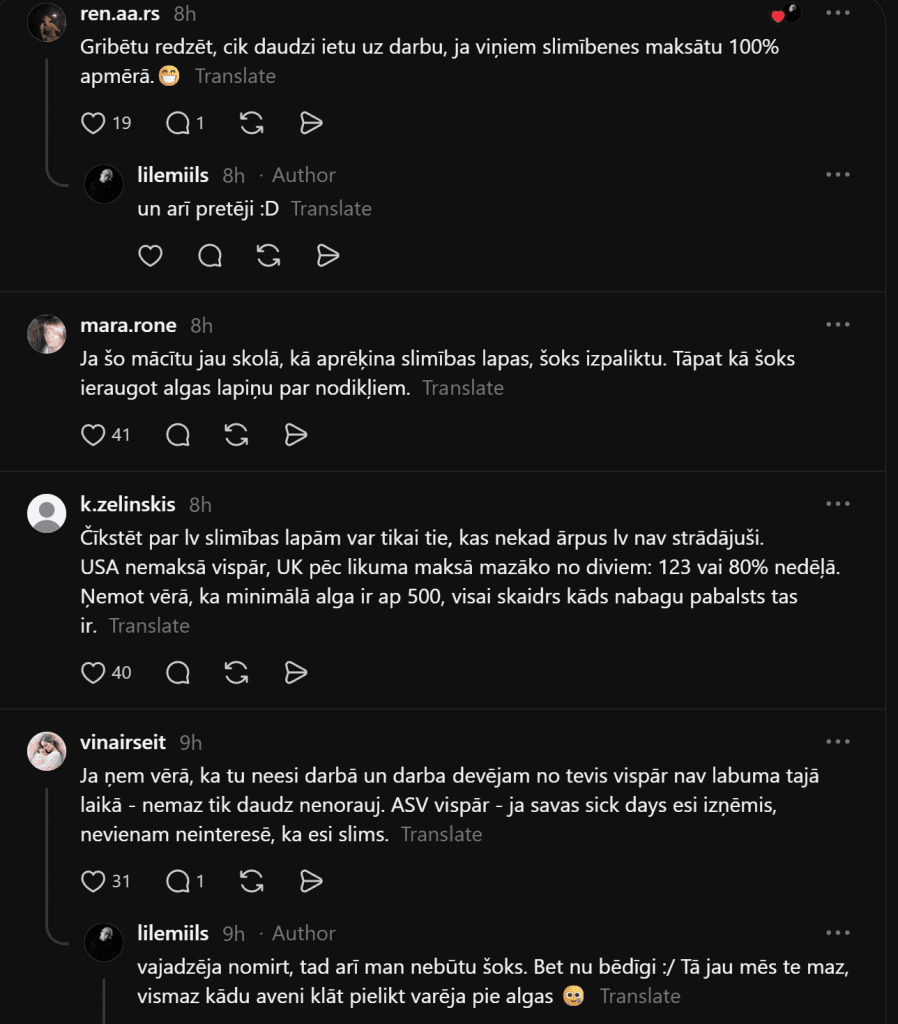Like k.zelinskis comment with 40 likes

(x=93, y=672)
